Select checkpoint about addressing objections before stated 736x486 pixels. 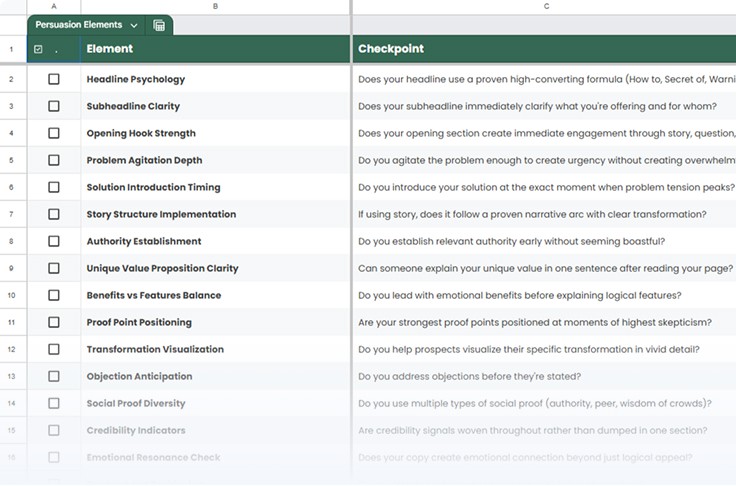[x=544, y=376]
